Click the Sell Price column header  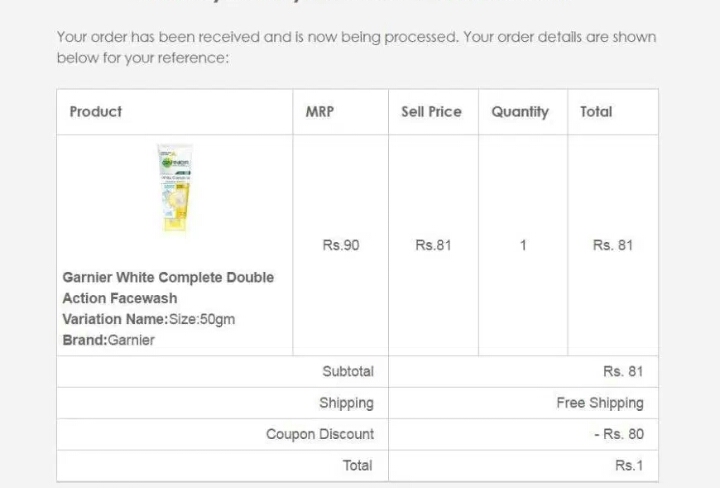tap(431, 112)
